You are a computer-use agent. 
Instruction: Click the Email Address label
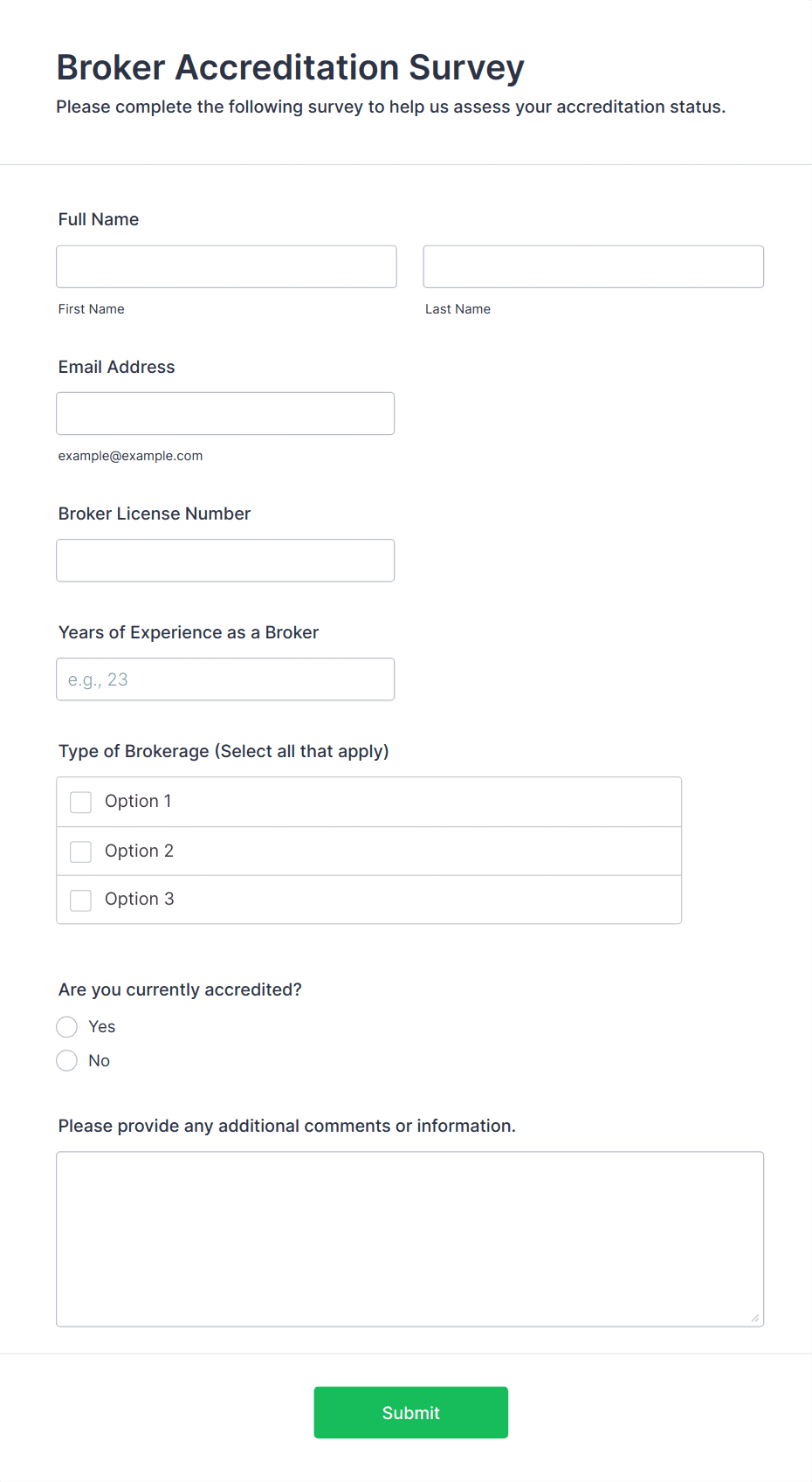[117, 367]
